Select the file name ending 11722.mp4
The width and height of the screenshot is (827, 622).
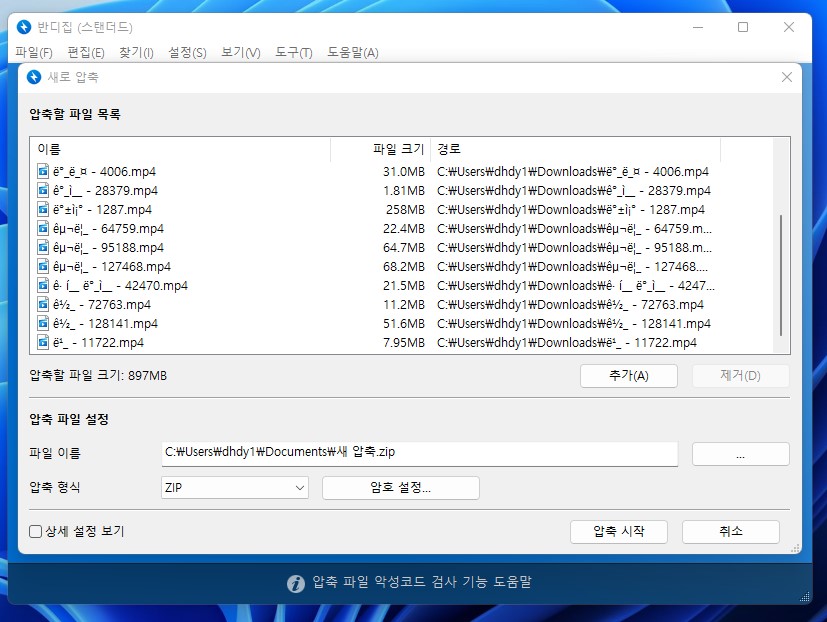(x=98, y=342)
